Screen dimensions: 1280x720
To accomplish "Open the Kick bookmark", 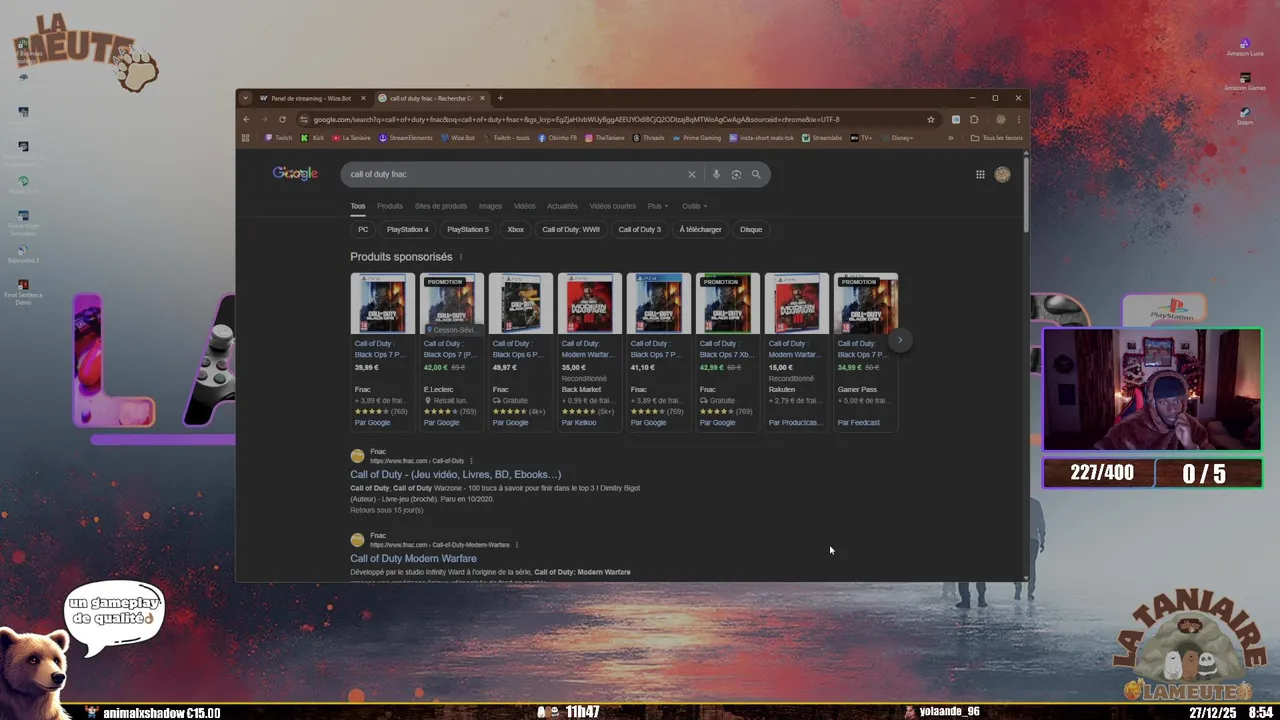I will (x=313, y=138).
